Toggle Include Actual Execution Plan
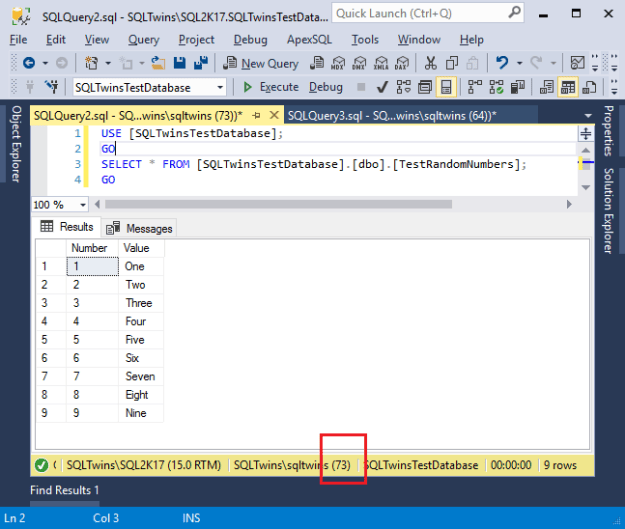The image size is (625, 529). pyautogui.click(x=475, y=87)
